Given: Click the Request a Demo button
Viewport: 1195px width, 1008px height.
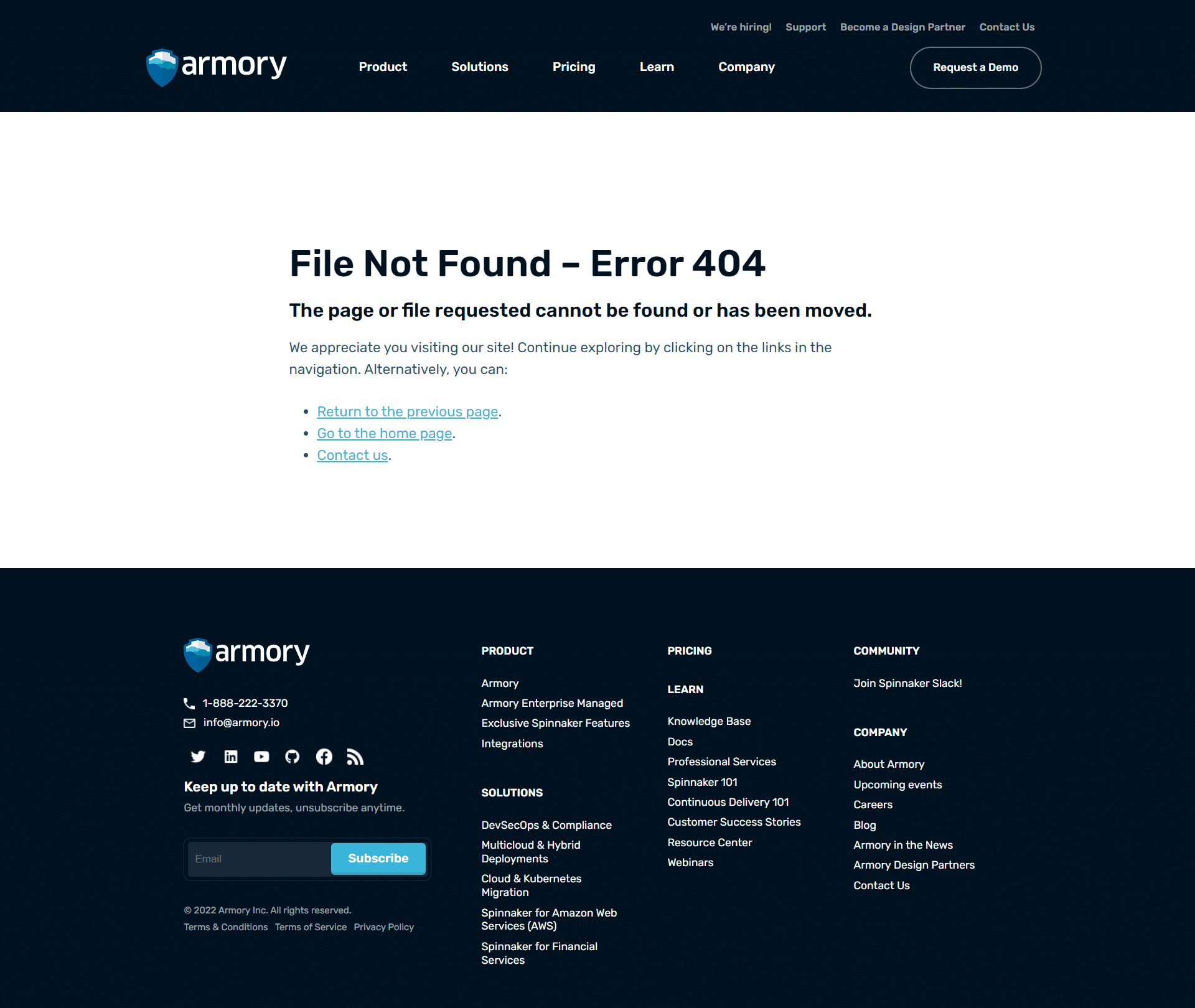Looking at the screenshot, I should (975, 67).
